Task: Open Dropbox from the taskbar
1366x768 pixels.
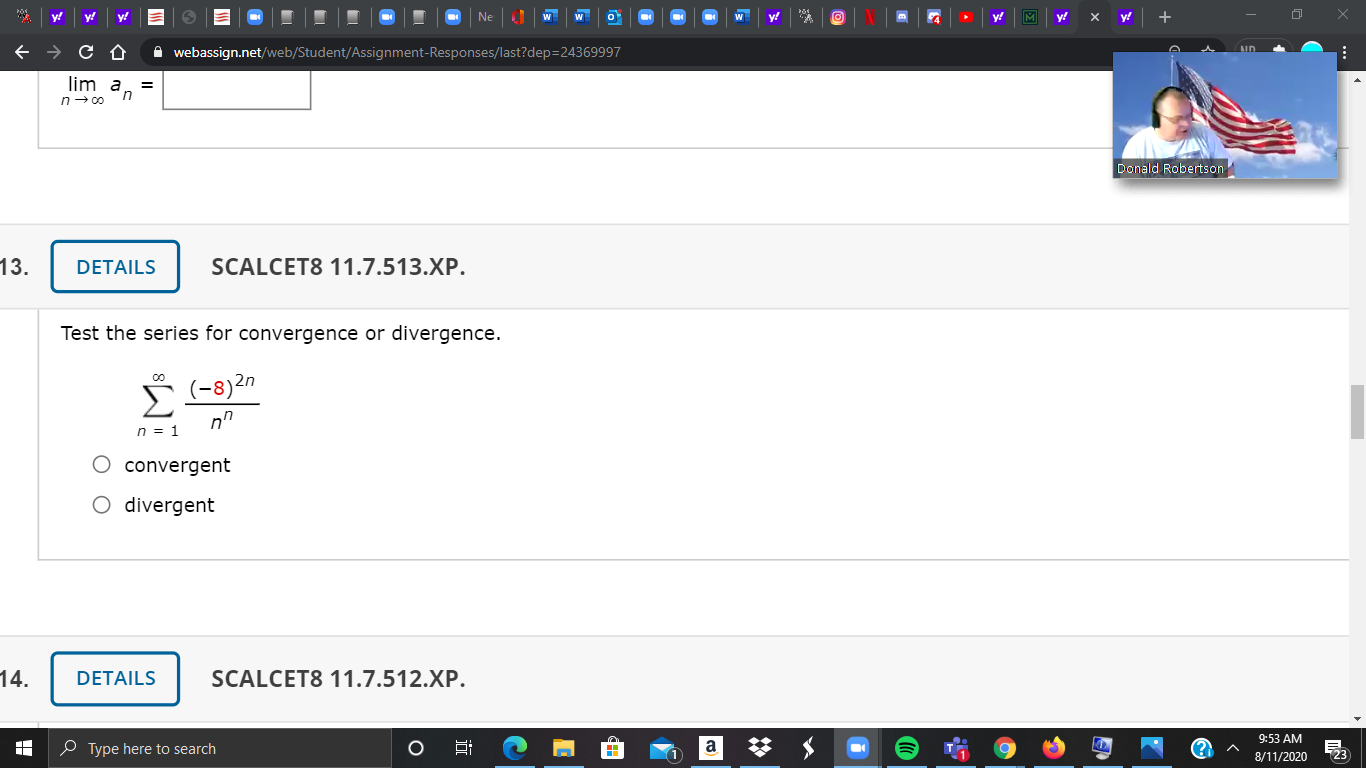Action: coord(760,748)
